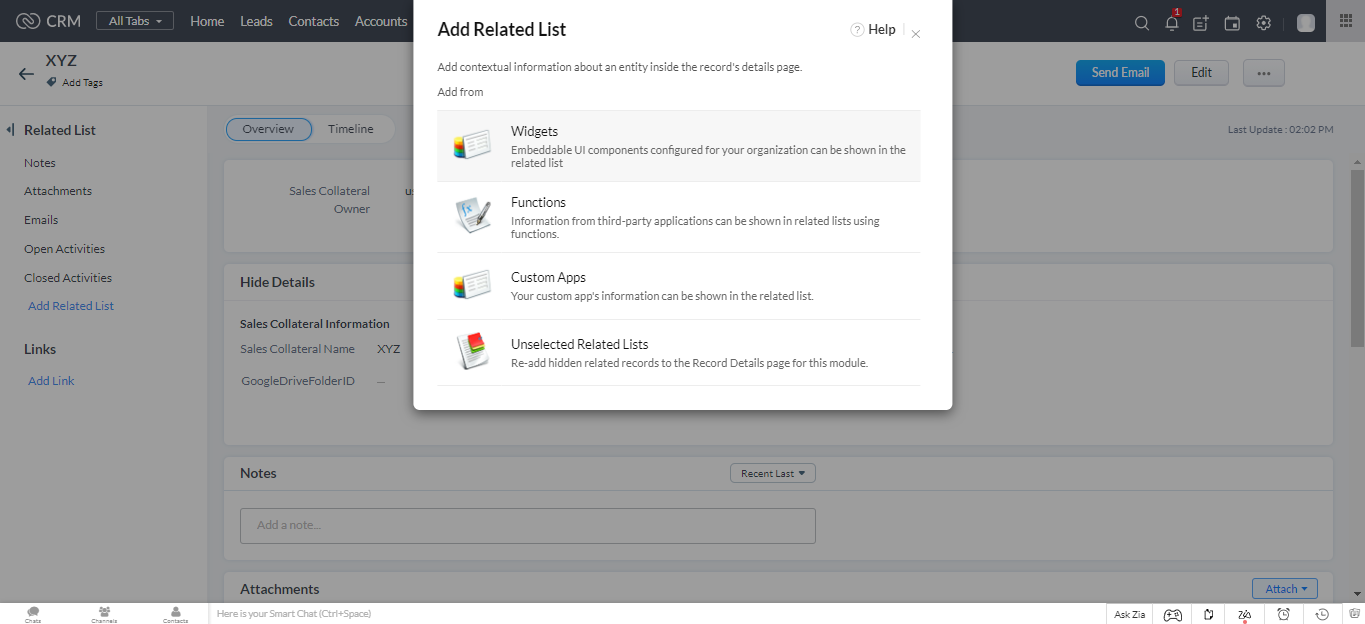Switch to the Overview view
Image resolution: width=1365 pixels, height=624 pixels.
tap(268, 129)
